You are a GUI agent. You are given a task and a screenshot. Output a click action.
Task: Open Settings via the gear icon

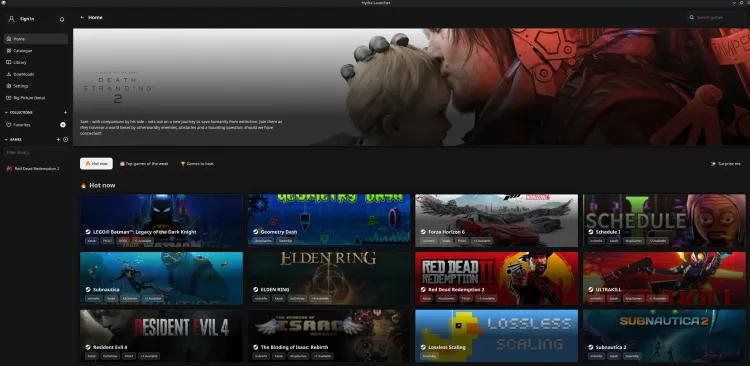(x=9, y=86)
